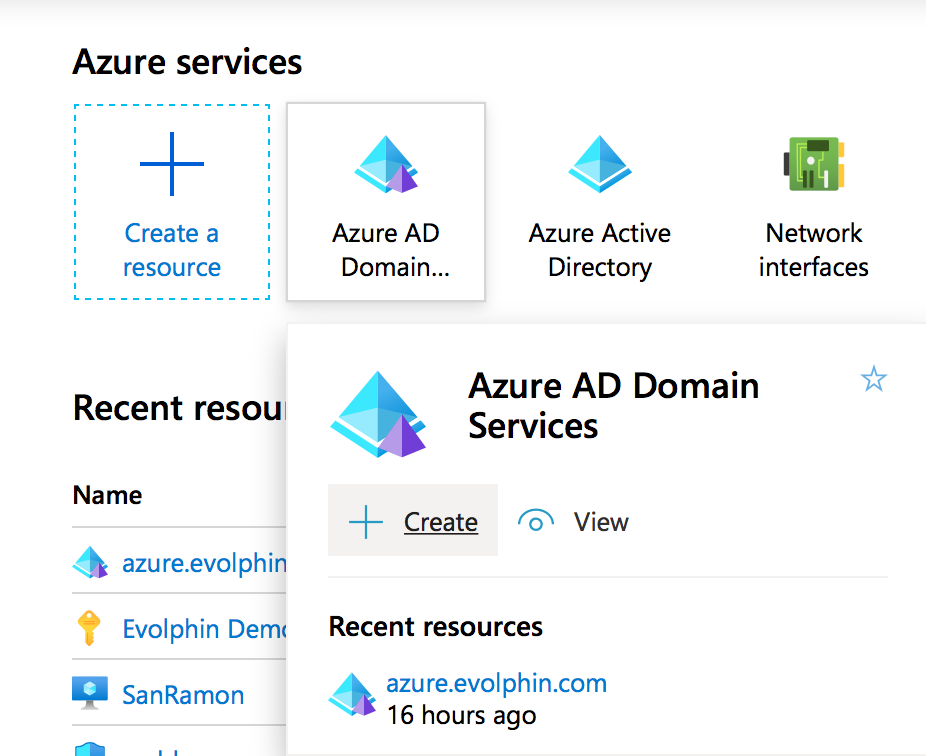Image resolution: width=926 pixels, height=756 pixels.
Task: Open the Evolphin Demo key resource link
Action: 204,629
